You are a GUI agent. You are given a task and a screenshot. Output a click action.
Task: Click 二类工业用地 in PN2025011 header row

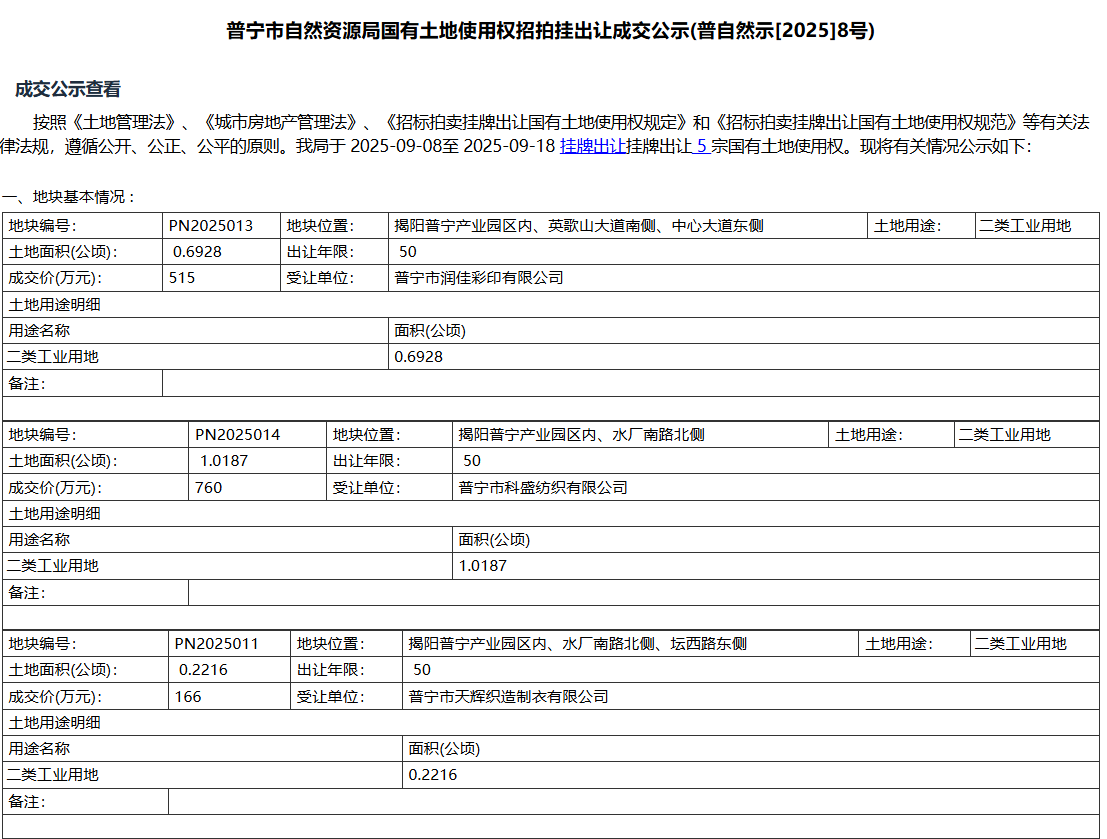1020,644
